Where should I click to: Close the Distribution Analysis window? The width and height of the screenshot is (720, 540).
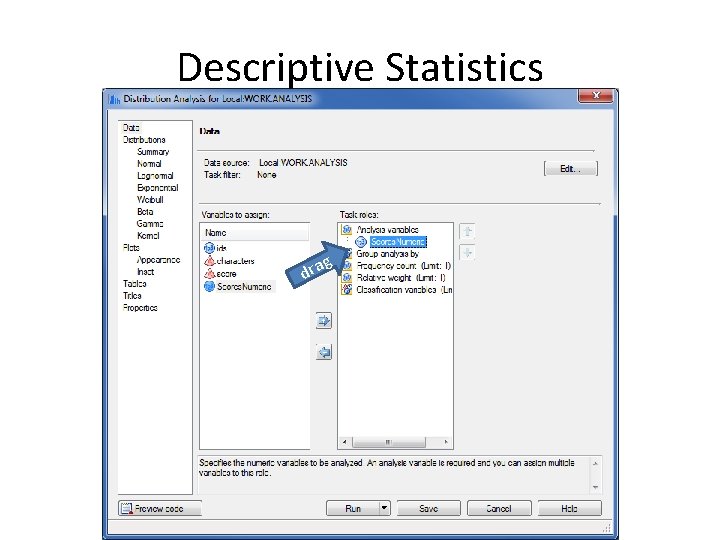tap(596, 96)
